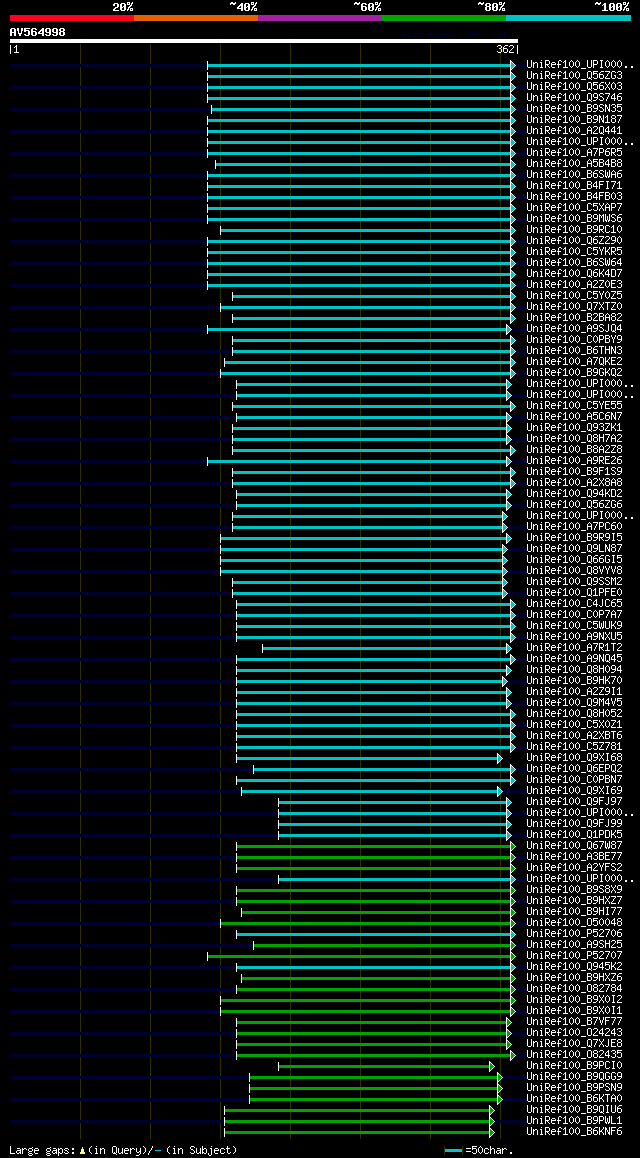Click the green alignment bar for UniRef100_B9PCI0
This screenshot has height=1158, width=640.
[x=386, y=1066]
